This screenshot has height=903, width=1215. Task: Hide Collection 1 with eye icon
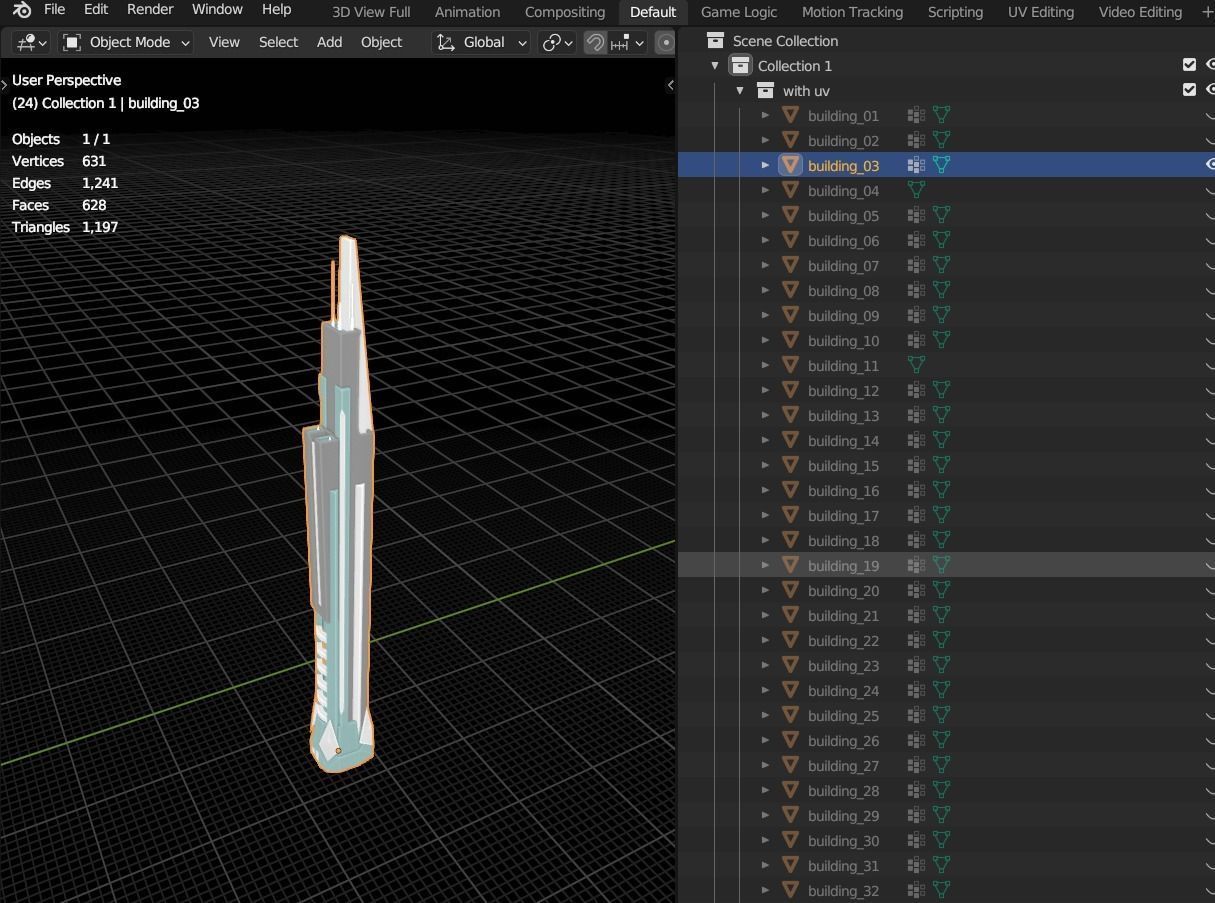click(1210, 65)
